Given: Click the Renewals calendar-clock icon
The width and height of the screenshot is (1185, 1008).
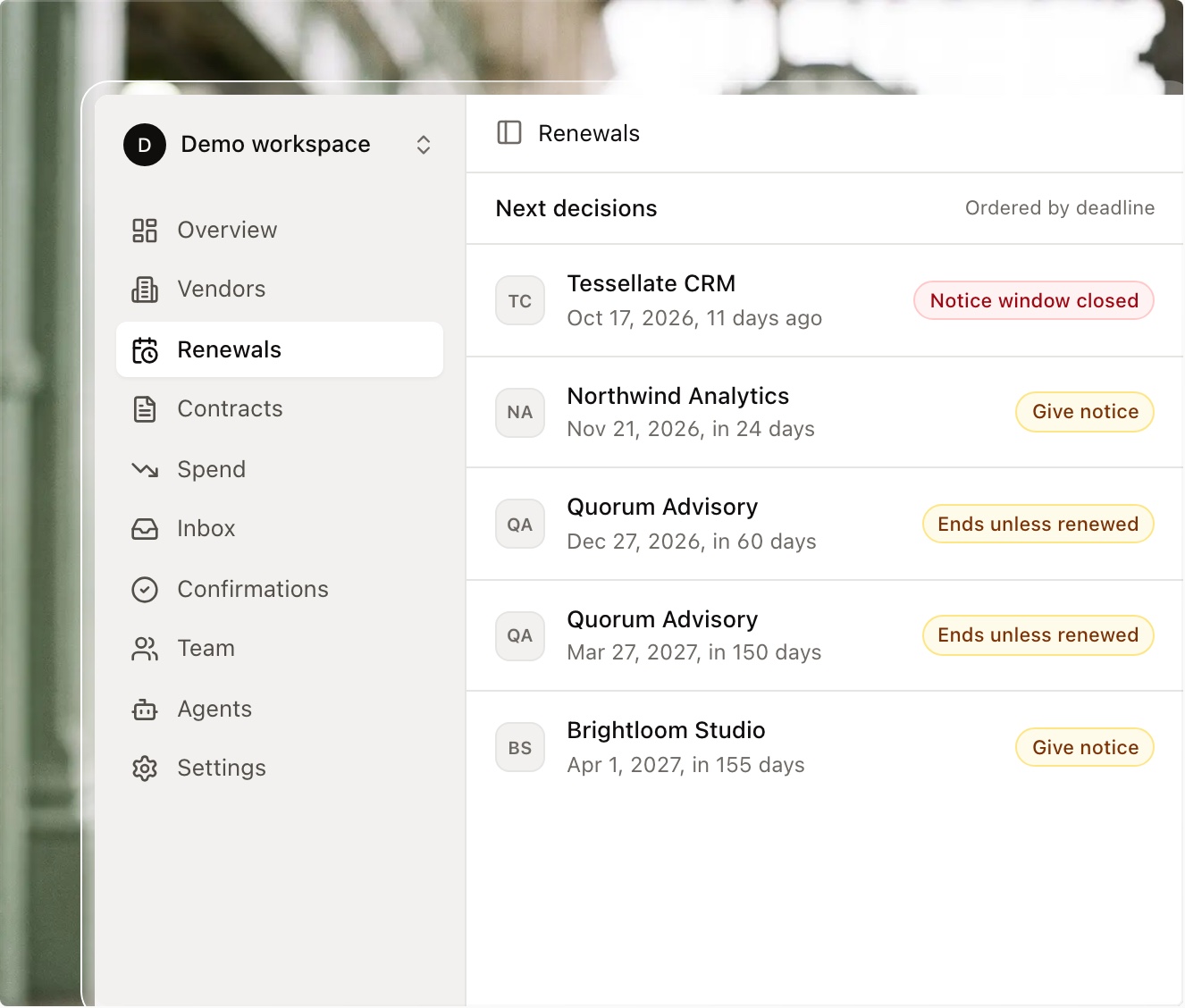Looking at the screenshot, I should coord(145,350).
